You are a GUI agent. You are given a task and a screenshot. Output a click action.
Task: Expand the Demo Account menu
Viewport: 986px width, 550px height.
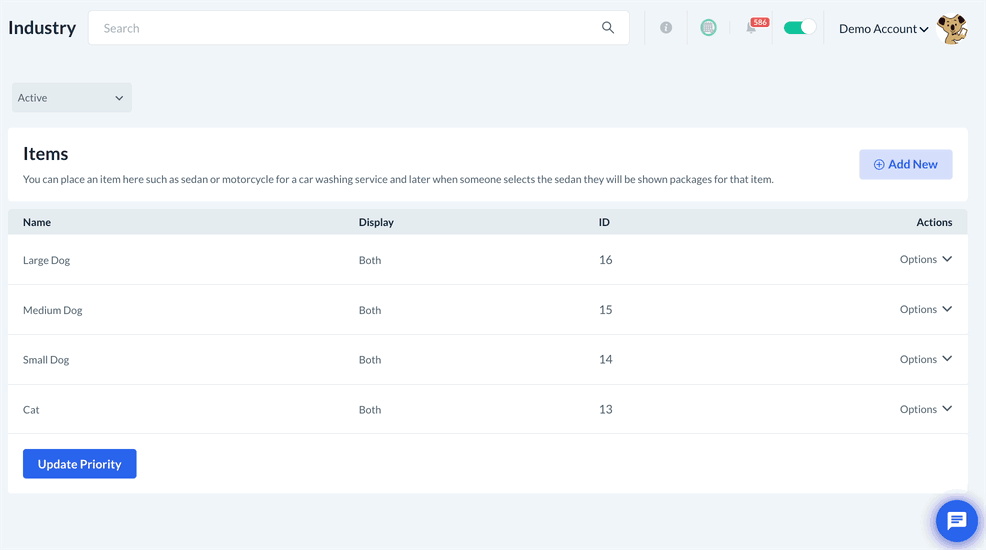coord(883,29)
